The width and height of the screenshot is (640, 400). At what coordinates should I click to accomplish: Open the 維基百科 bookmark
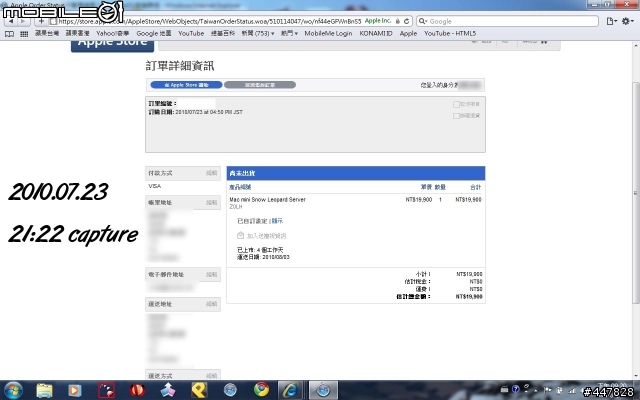[x=223, y=33]
